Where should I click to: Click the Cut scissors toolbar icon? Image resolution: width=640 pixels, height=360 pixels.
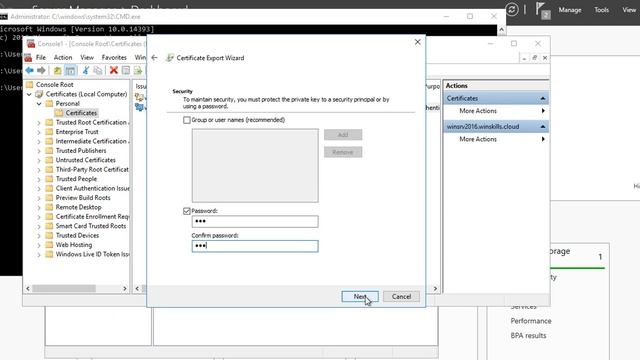86,71
